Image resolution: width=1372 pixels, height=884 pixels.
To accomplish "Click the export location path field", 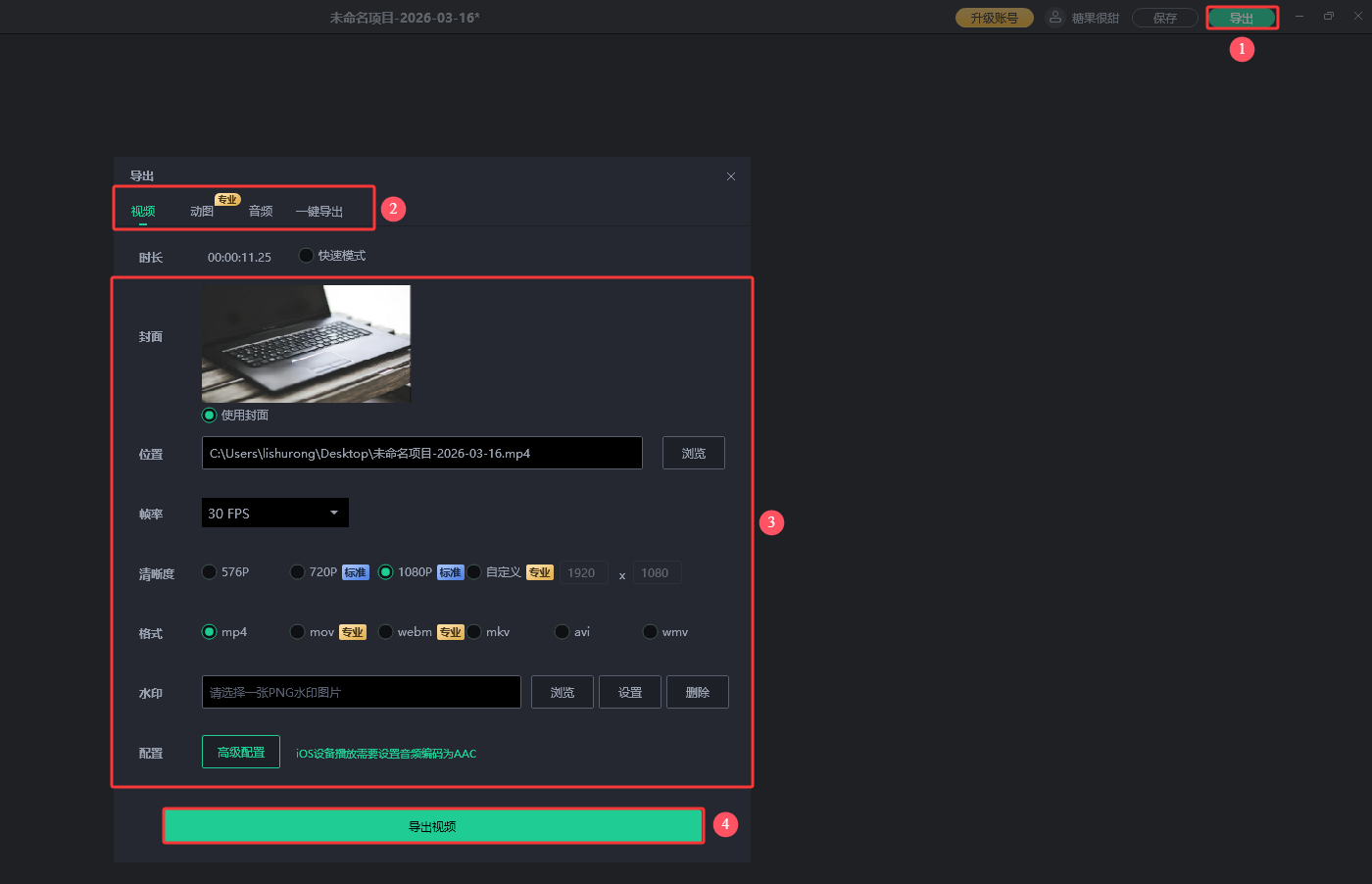I will [421, 454].
